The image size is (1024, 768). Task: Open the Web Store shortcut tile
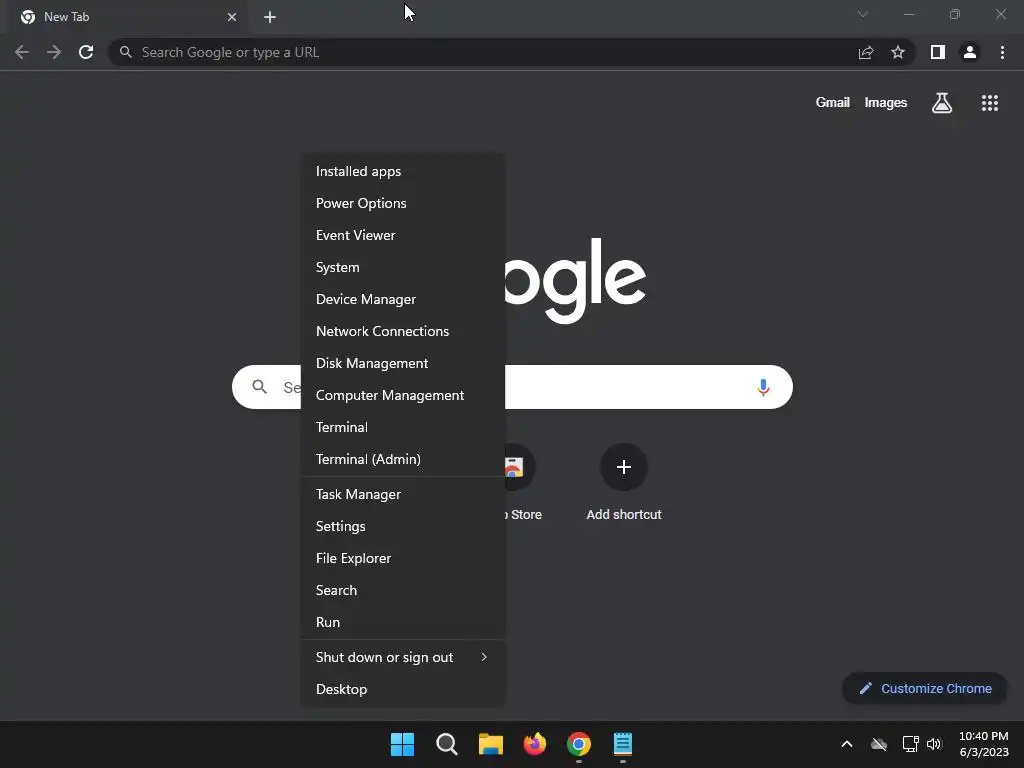[520, 483]
